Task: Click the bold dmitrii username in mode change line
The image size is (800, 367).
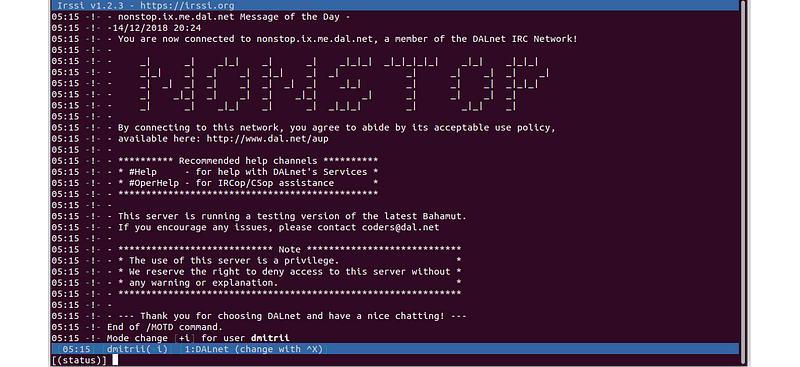Action: coord(270,338)
